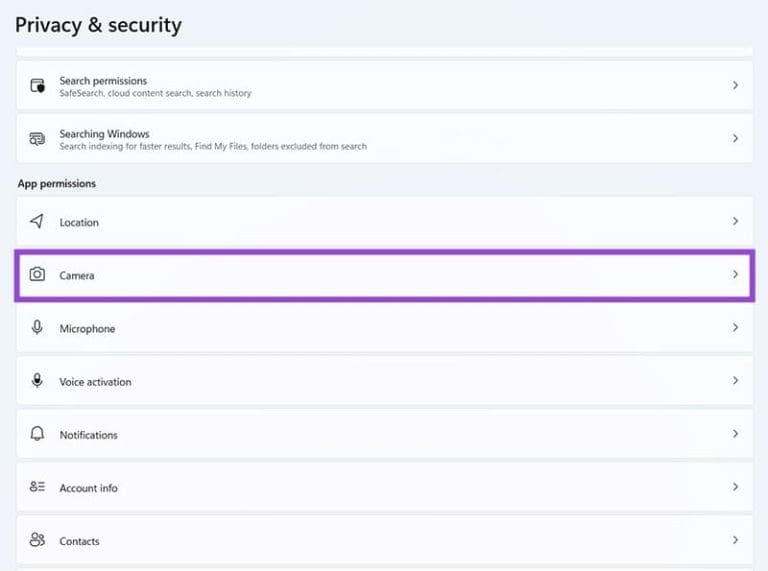Screen dimensions: 768x571
Task: Click the Microphone icon
Action: [x=37, y=328]
